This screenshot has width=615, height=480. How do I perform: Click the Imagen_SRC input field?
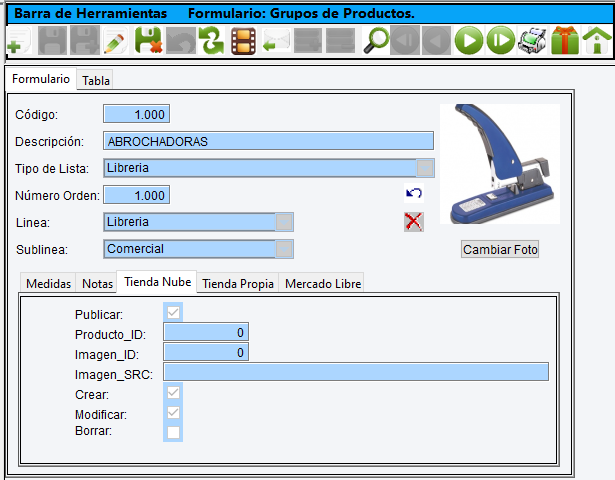point(356,372)
